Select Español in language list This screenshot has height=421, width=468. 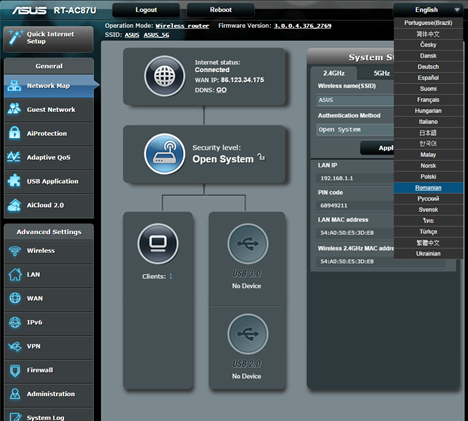click(428, 78)
